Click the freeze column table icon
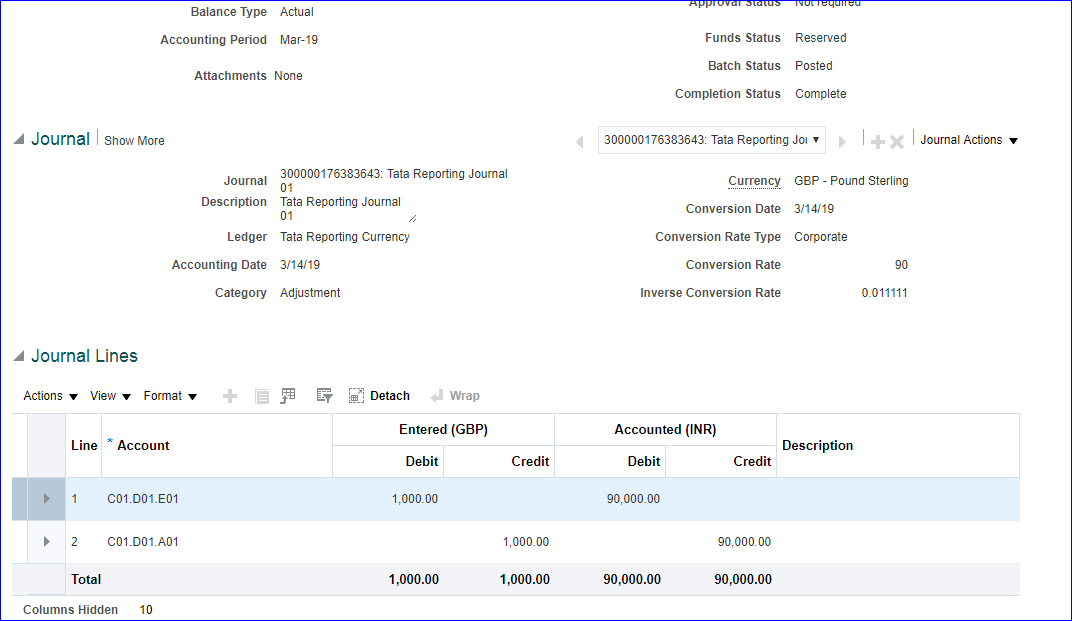 coord(288,396)
